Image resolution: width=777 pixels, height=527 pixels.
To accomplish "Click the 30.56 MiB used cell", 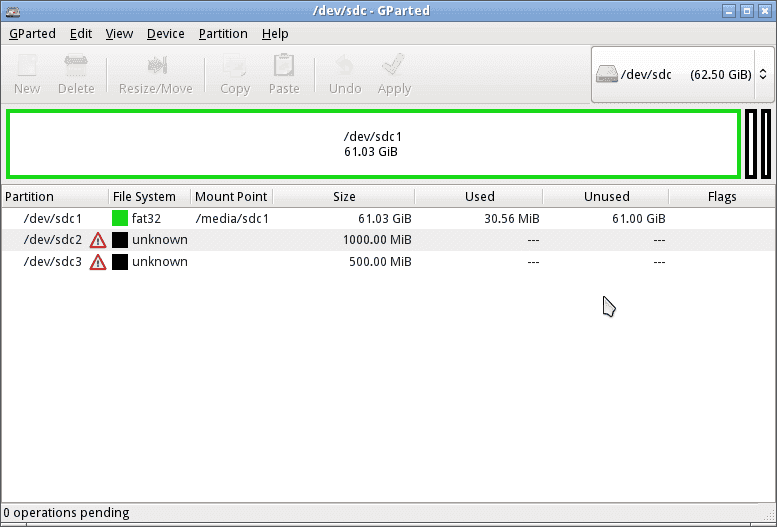I will tap(512, 219).
